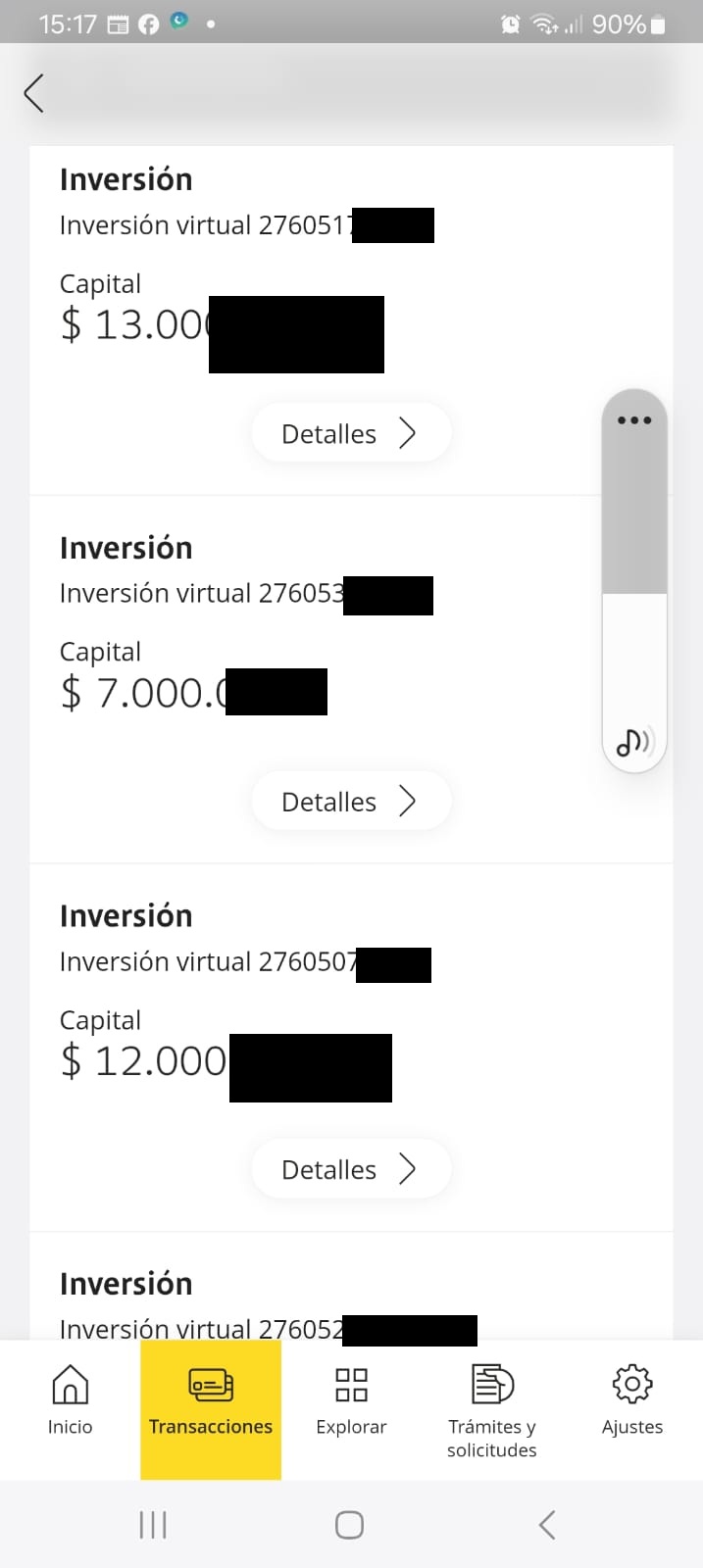Tap the alarm icon in status bar
The height and width of the screenshot is (1568, 703).
coord(510,24)
